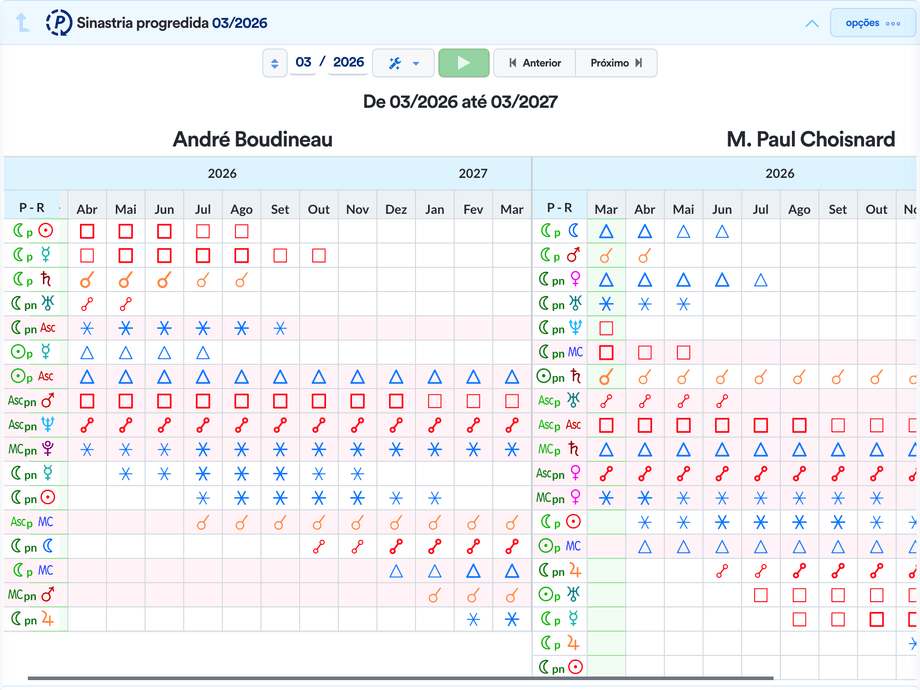Select Choisnard's Sun pn Saturn row label
Screen dimensions: 920x690
point(559,376)
